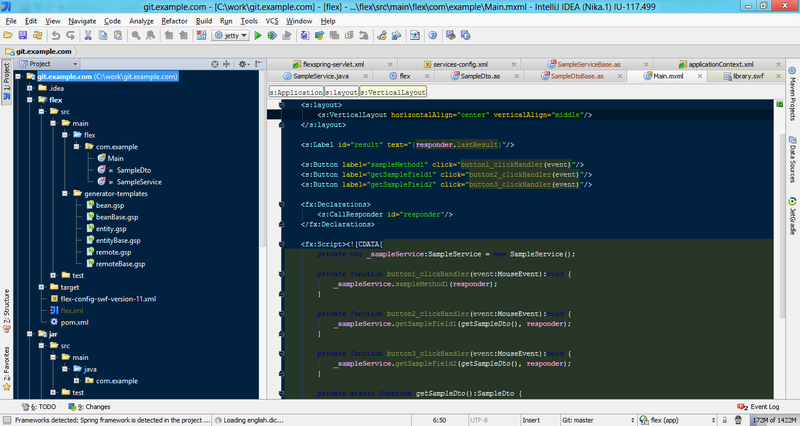Open the Analyze menu
This screenshot has width=800, height=426.
point(141,21)
